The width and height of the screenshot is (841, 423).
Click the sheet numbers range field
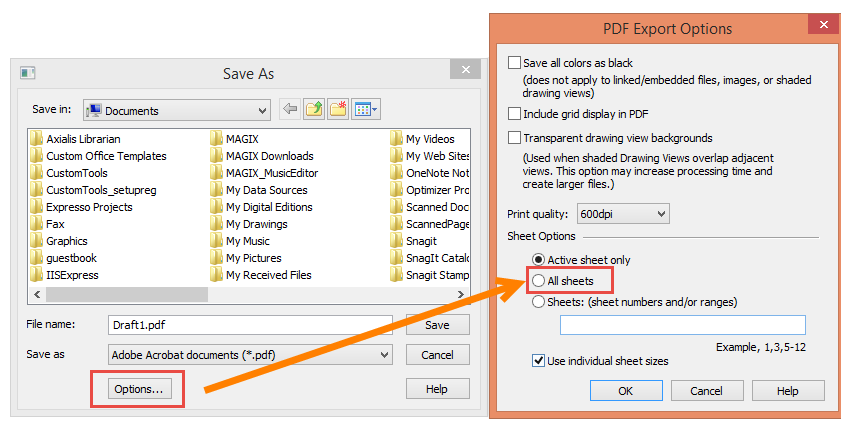(x=682, y=325)
